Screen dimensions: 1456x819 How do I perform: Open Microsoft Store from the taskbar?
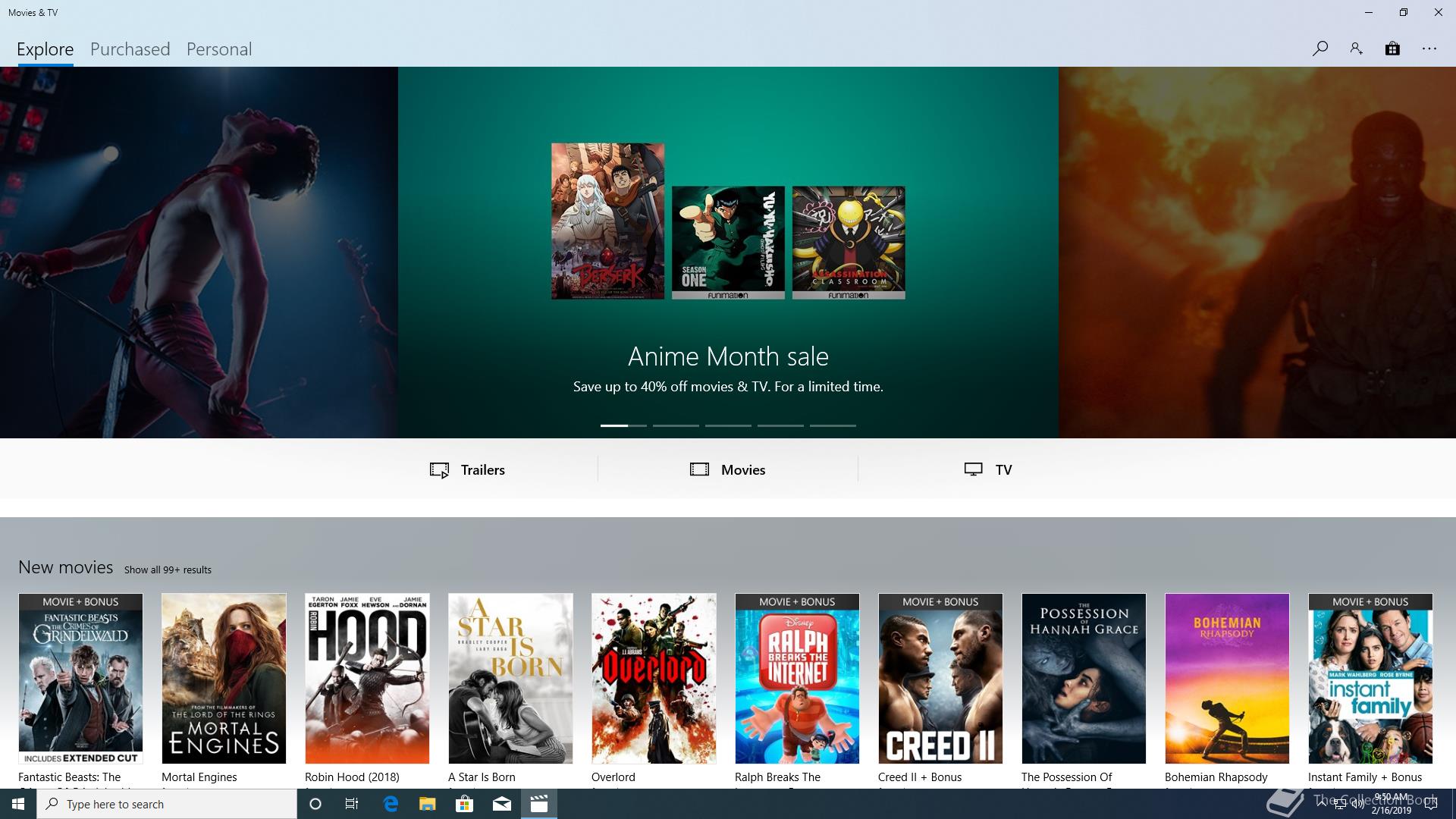click(464, 804)
